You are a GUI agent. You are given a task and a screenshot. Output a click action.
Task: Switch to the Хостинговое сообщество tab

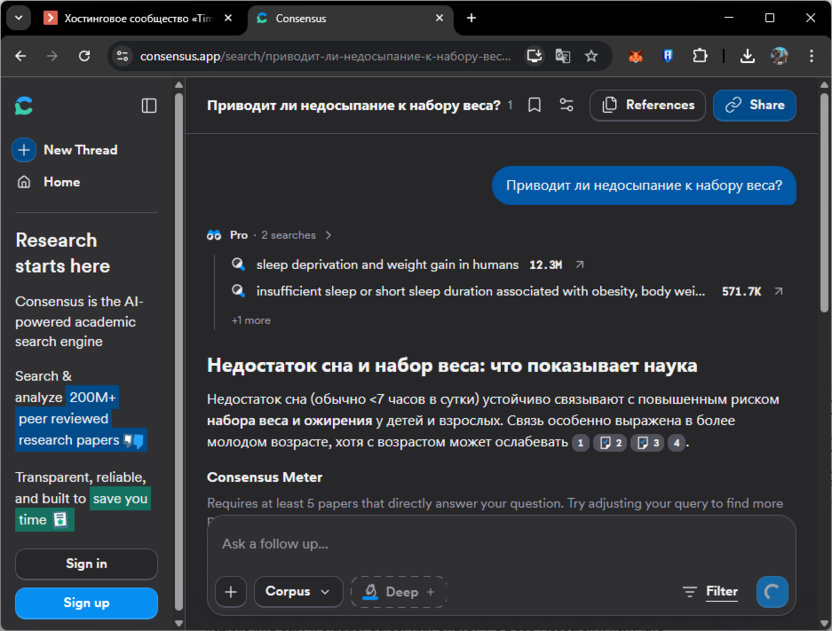tap(138, 19)
